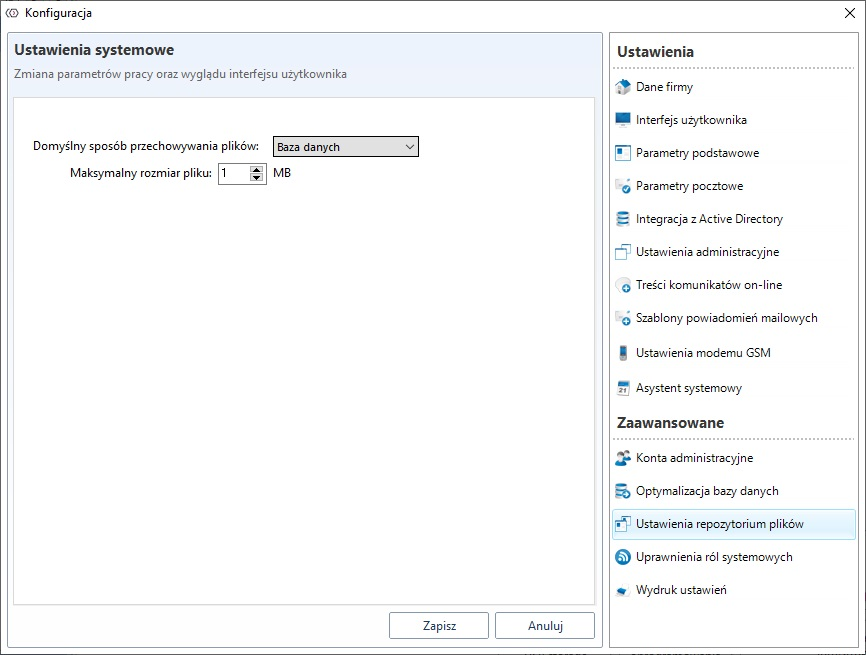The height and width of the screenshot is (655, 866).
Task: Select Treści komunikatów on-line menu item
Action: [x=708, y=285]
